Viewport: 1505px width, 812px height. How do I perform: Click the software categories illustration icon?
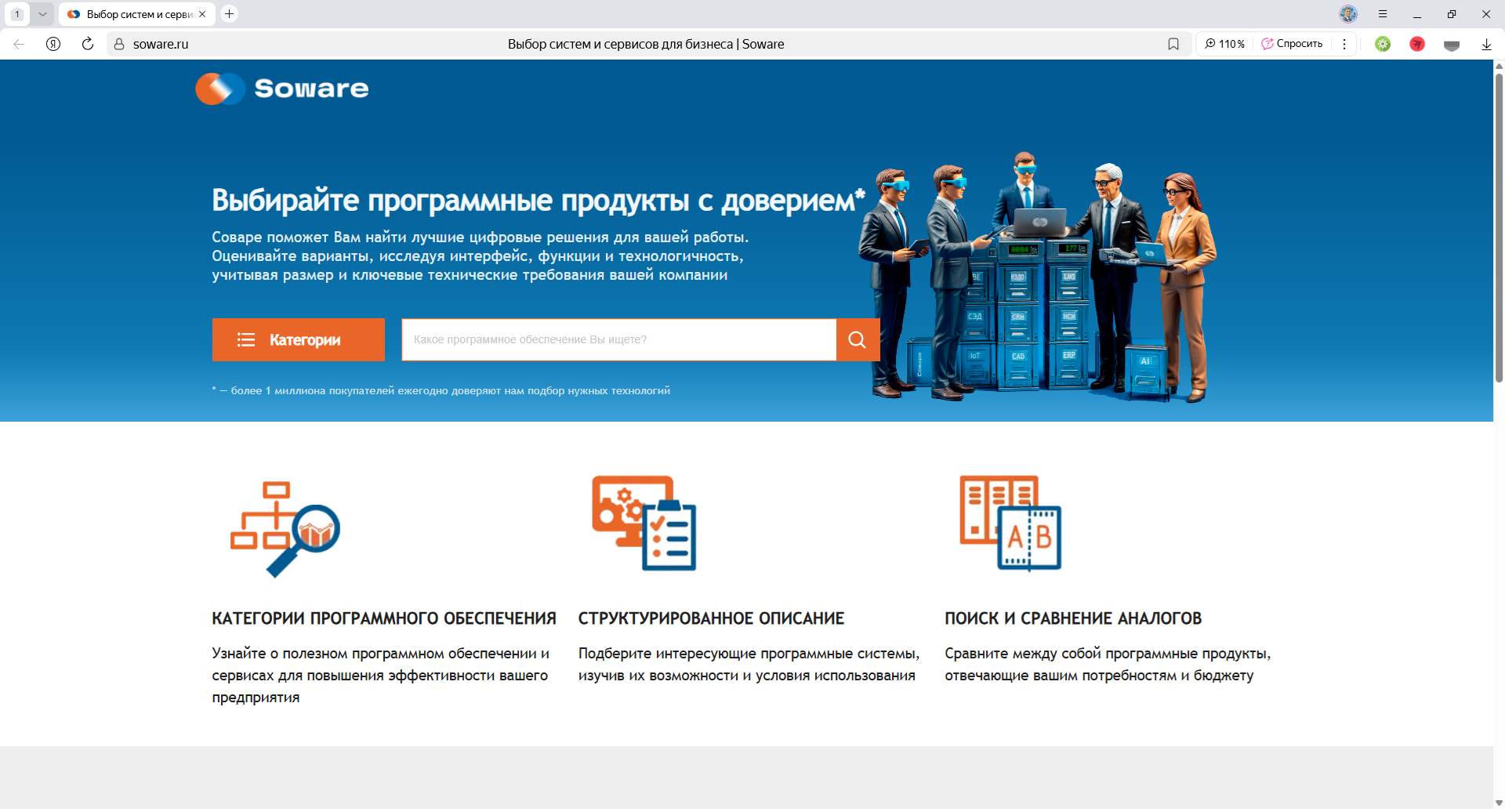coord(285,528)
